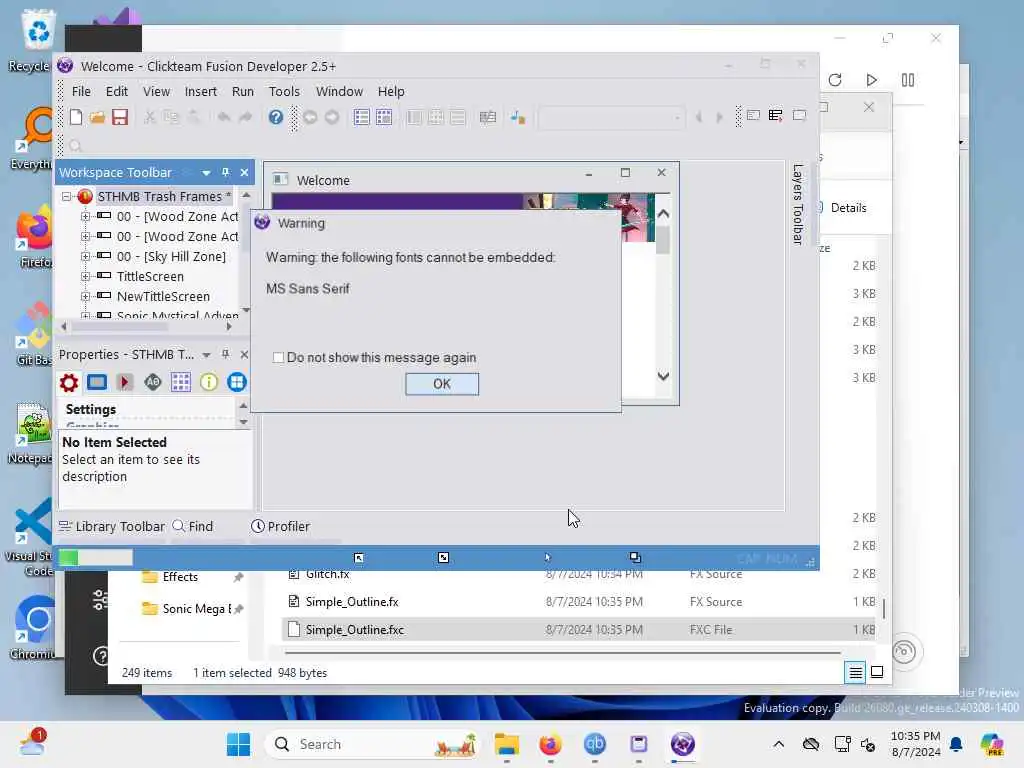Pin the Properties panel
This screenshot has width=1024, height=768.
click(x=225, y=354)
